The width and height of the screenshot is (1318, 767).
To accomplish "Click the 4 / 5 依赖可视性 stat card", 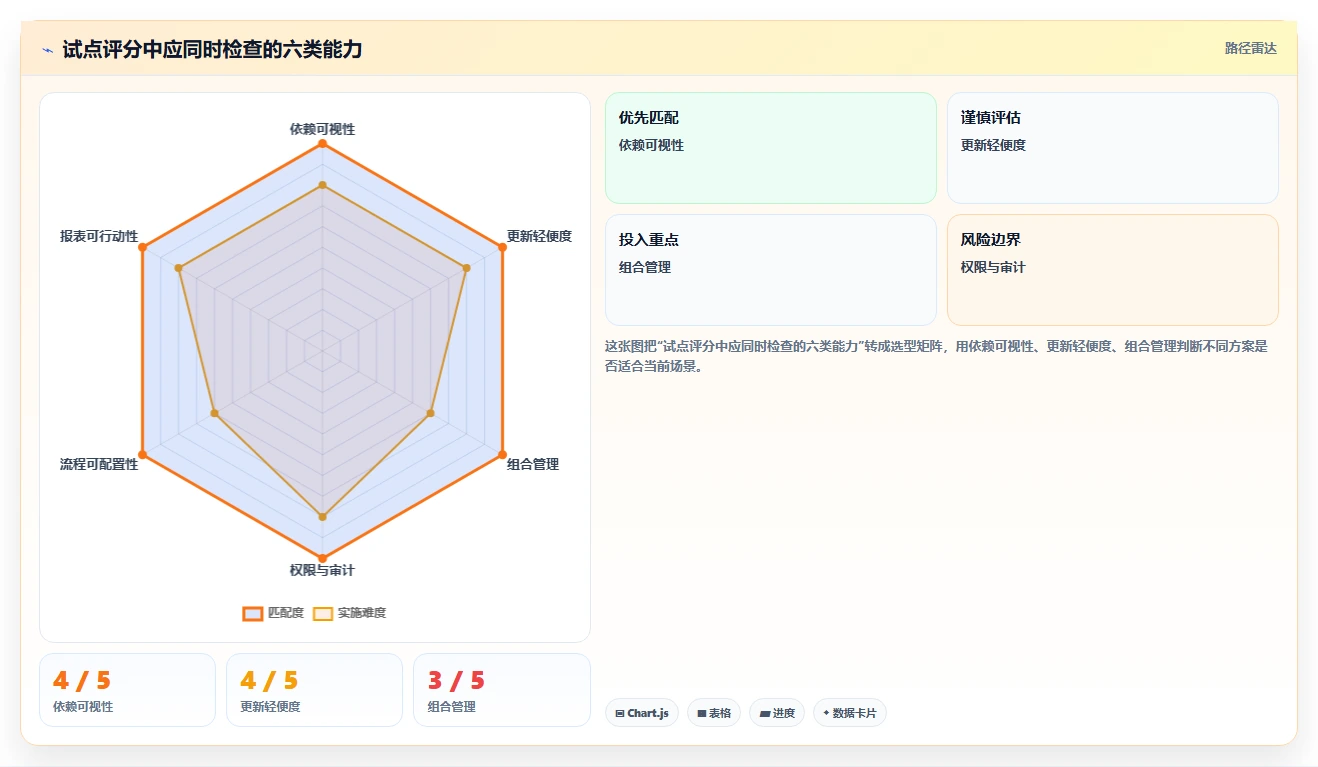I will (x=127, y=690).
